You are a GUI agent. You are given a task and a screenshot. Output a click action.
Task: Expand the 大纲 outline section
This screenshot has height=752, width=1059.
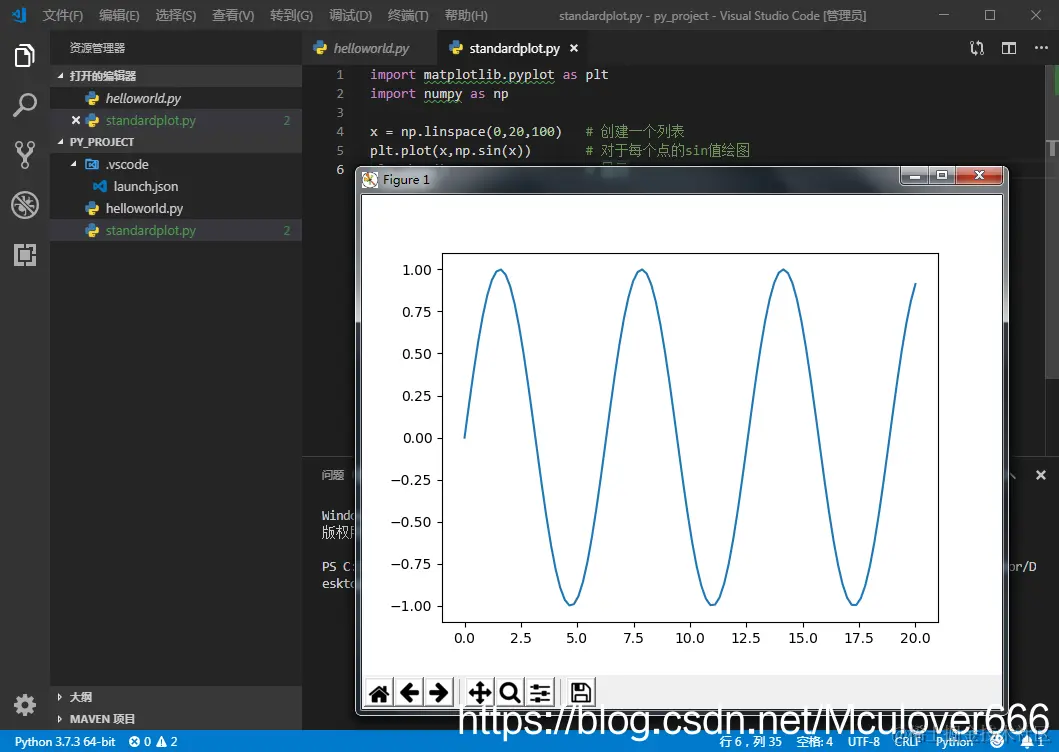[x=60, y=697]
